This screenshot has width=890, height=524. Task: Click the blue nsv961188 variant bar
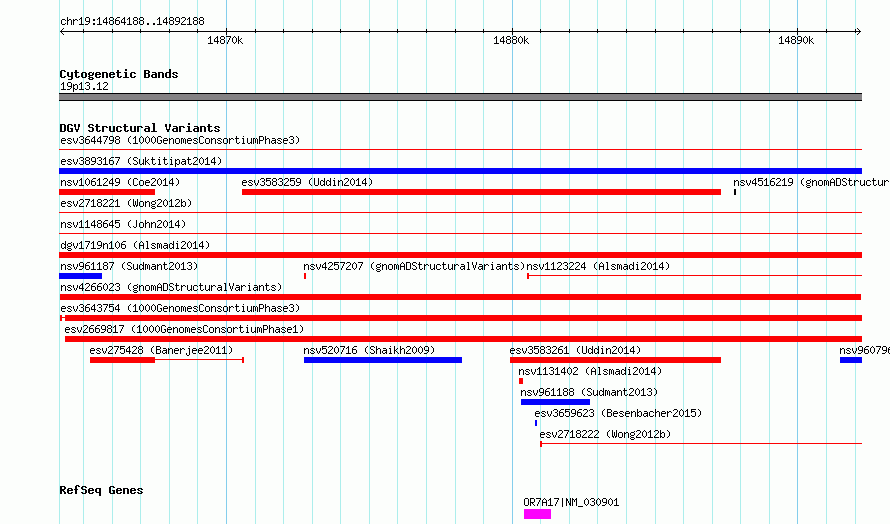pos(555,402)
